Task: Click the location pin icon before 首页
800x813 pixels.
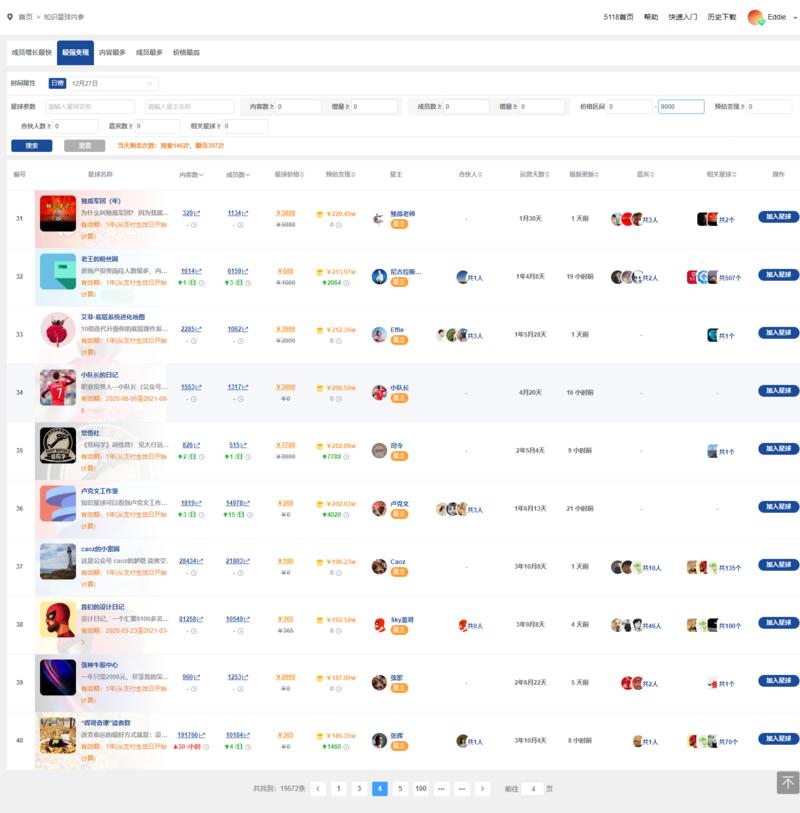Action: [x=10, y=17]
